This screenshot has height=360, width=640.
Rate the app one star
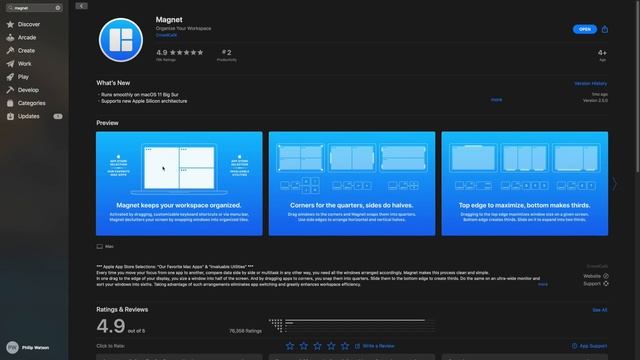click(x=290, y=346)
